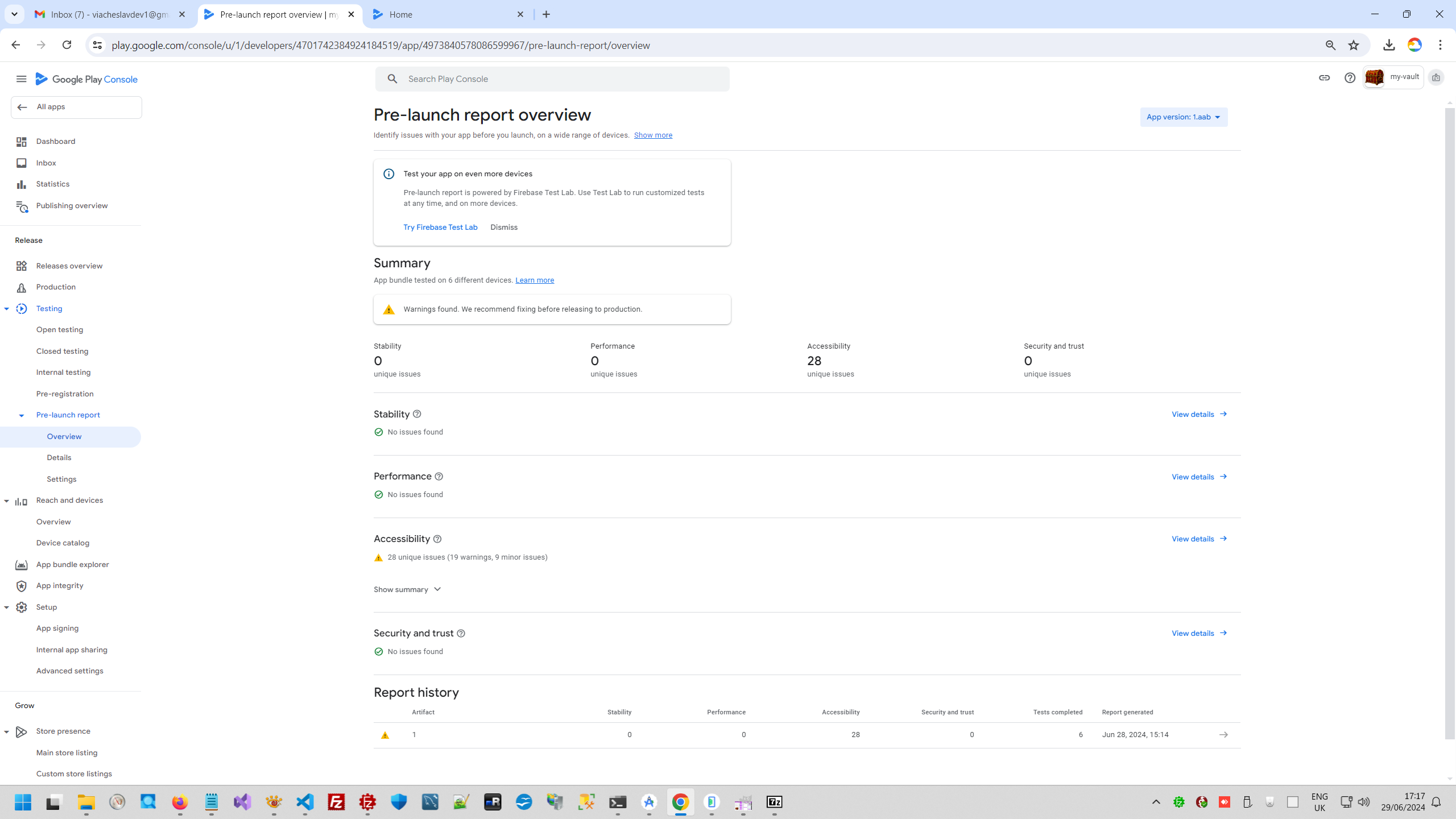Collapse the Testing section in sidebar
Image resolution: width=1456 pixels, height=819 pixels.
7,309
